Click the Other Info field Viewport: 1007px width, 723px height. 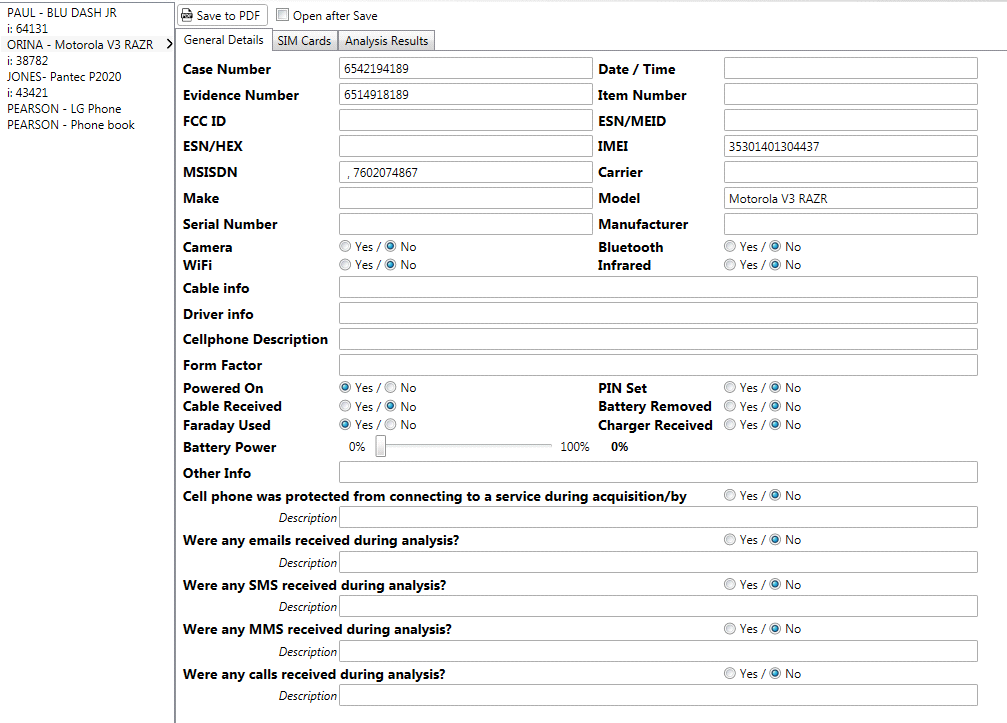658,473
